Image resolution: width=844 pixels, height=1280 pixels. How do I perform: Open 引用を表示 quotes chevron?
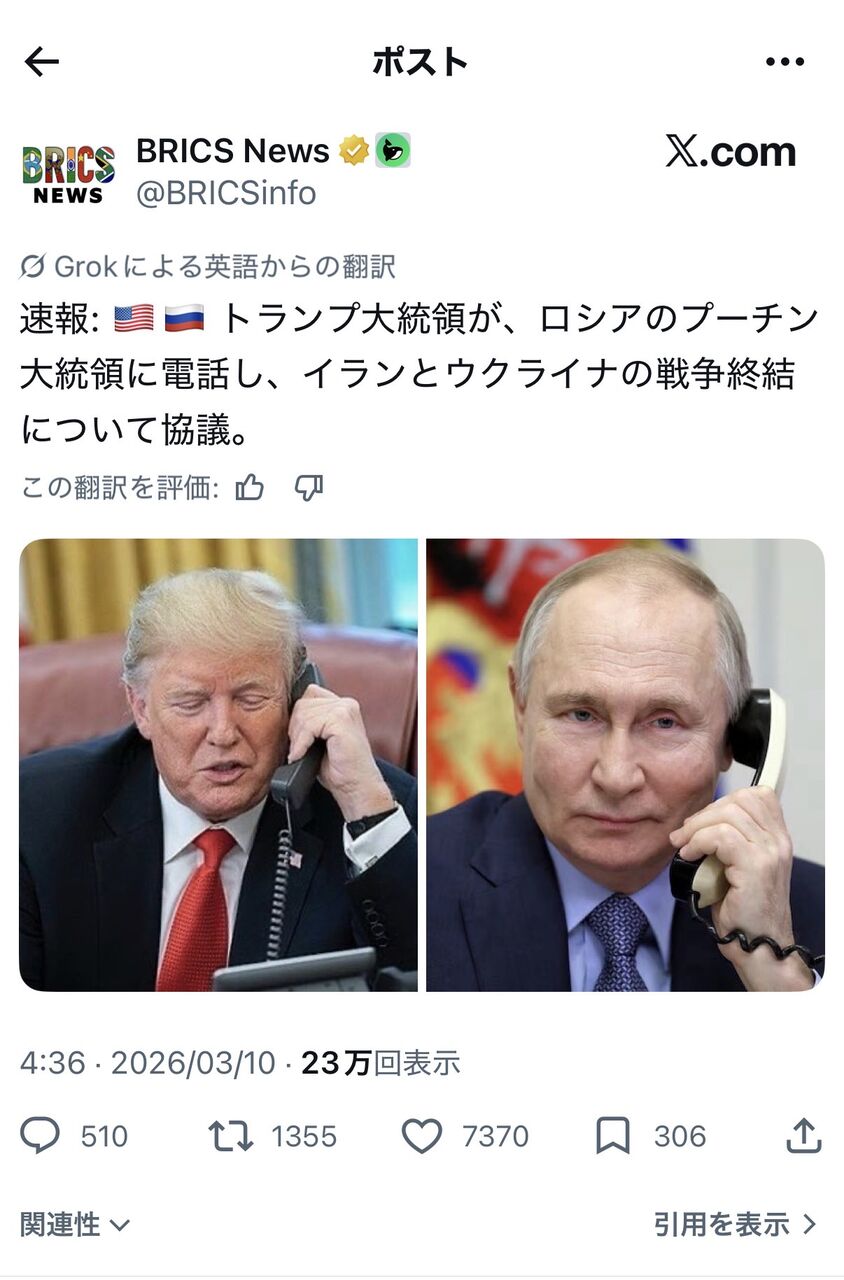tap(737, 1224)
